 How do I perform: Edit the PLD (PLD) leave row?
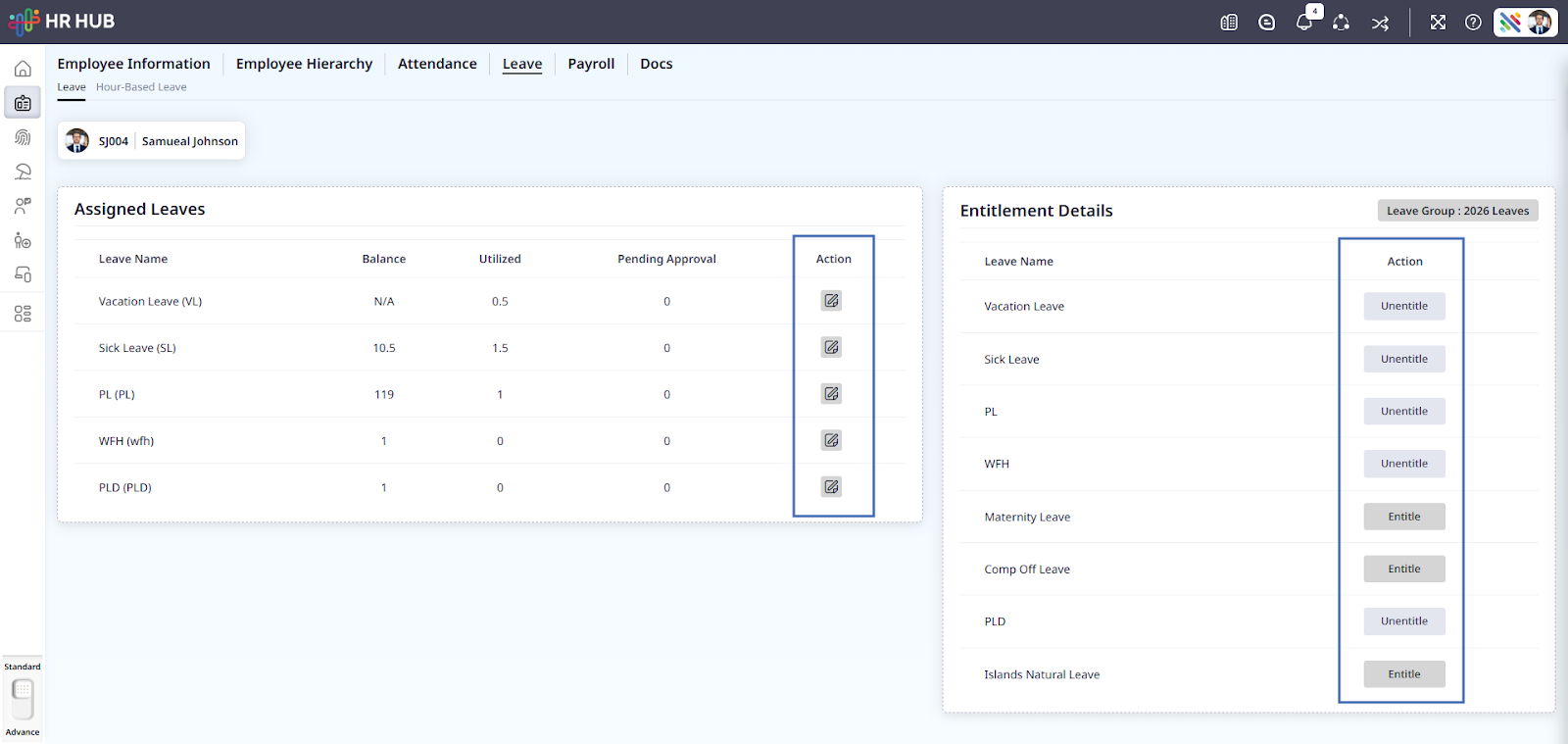coord(831,487)
